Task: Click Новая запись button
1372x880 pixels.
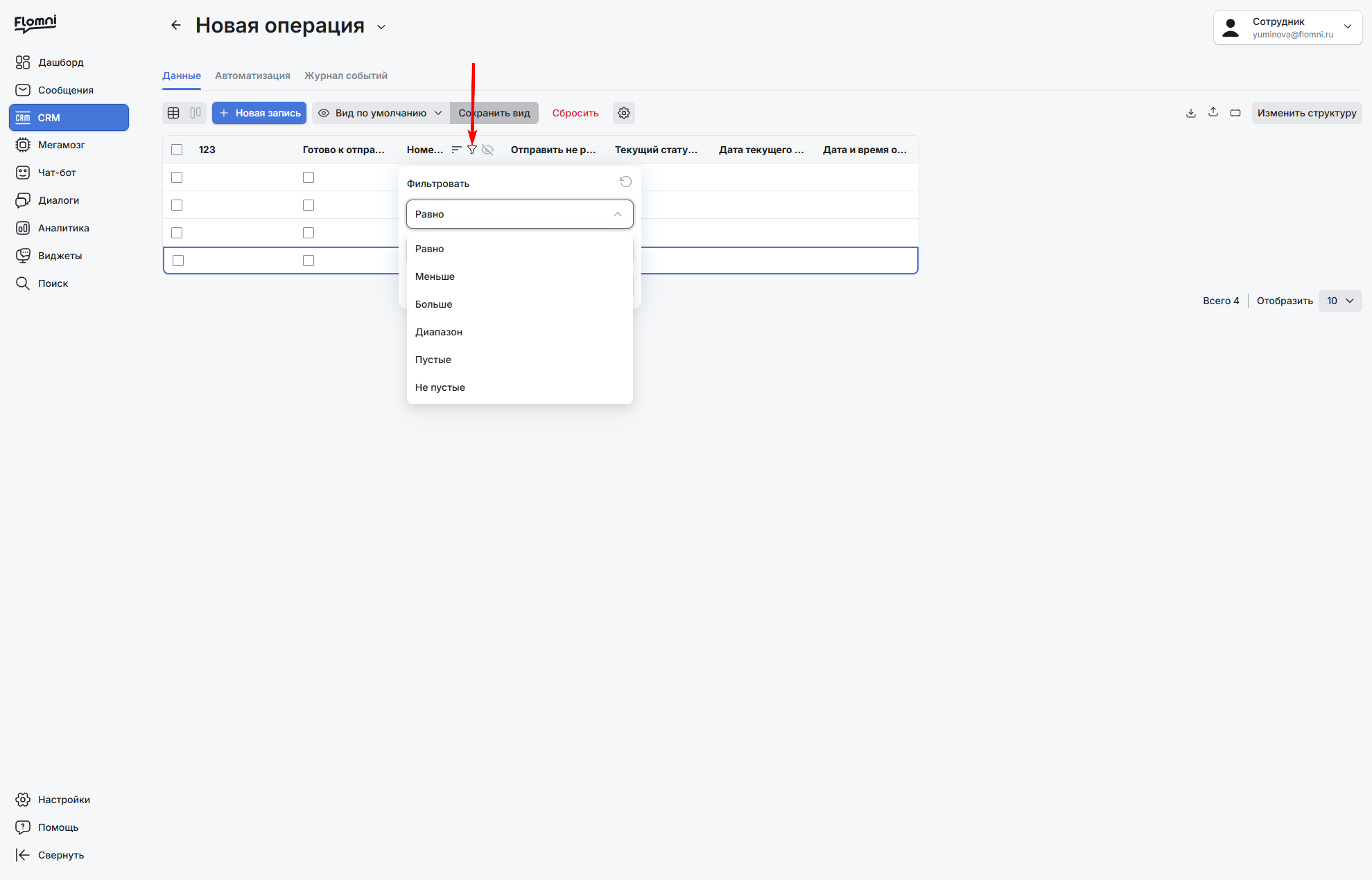Action: click(x=259, y=113)
